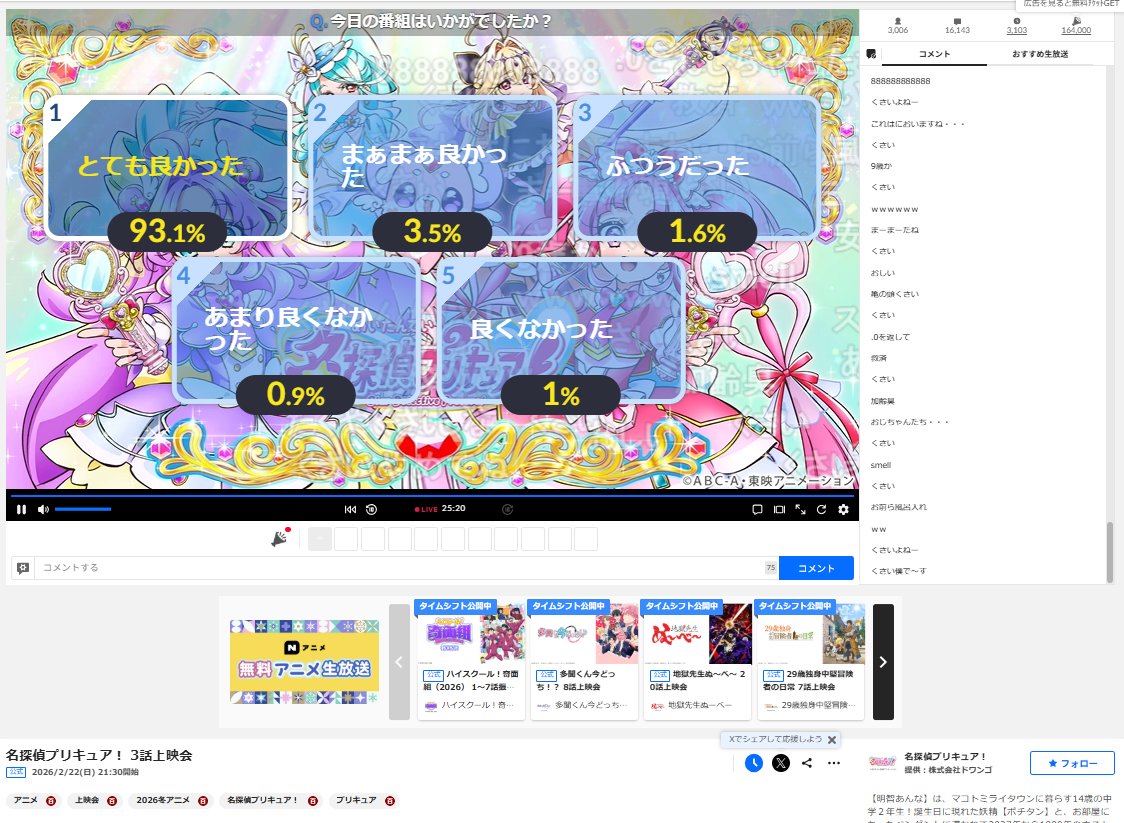Mute the player volume speaker icon
The width and height of the screenshot is (1124, 823).
tap(43, 509)
